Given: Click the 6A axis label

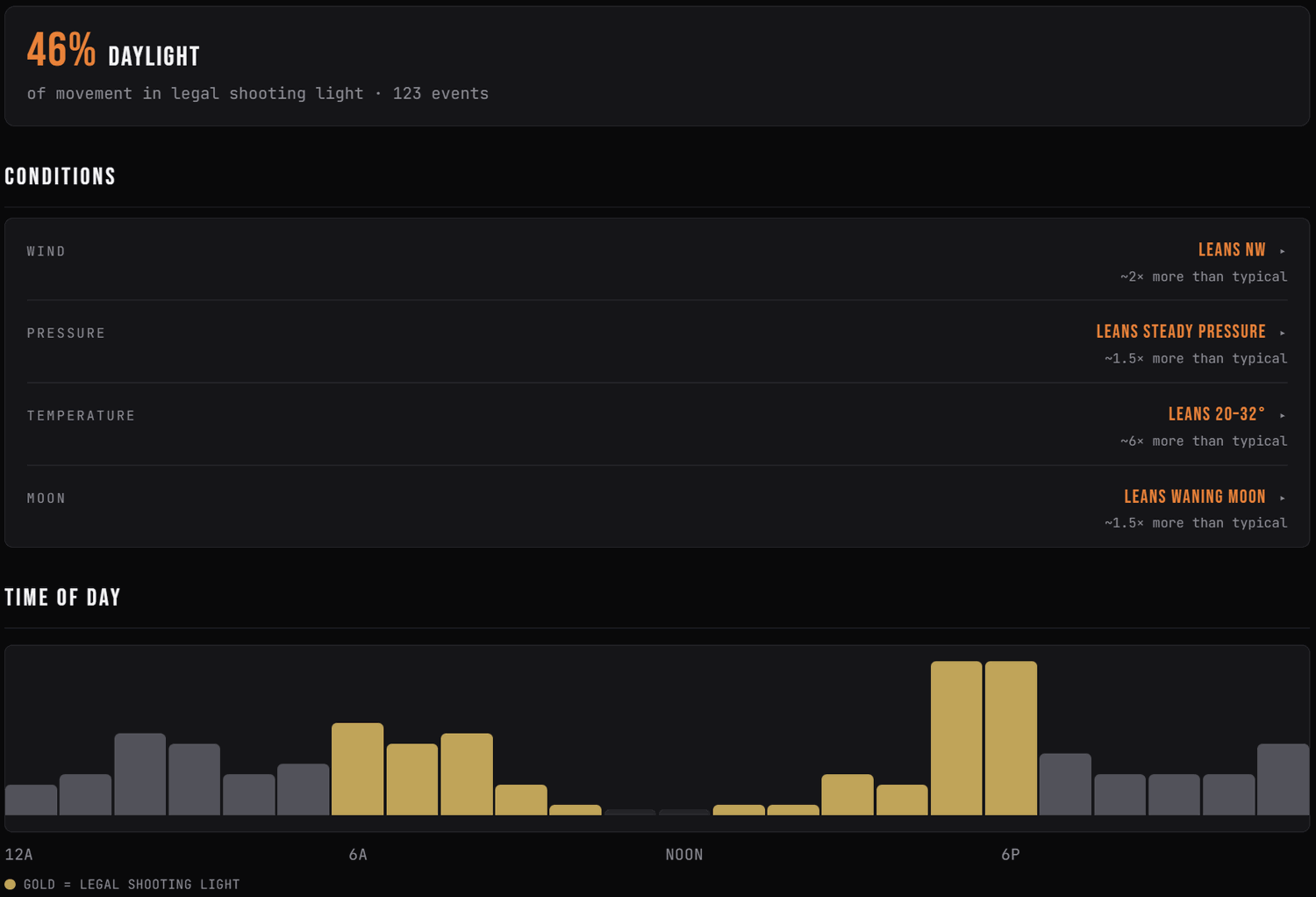Looking at the screenshot, I should click(358, 855).
